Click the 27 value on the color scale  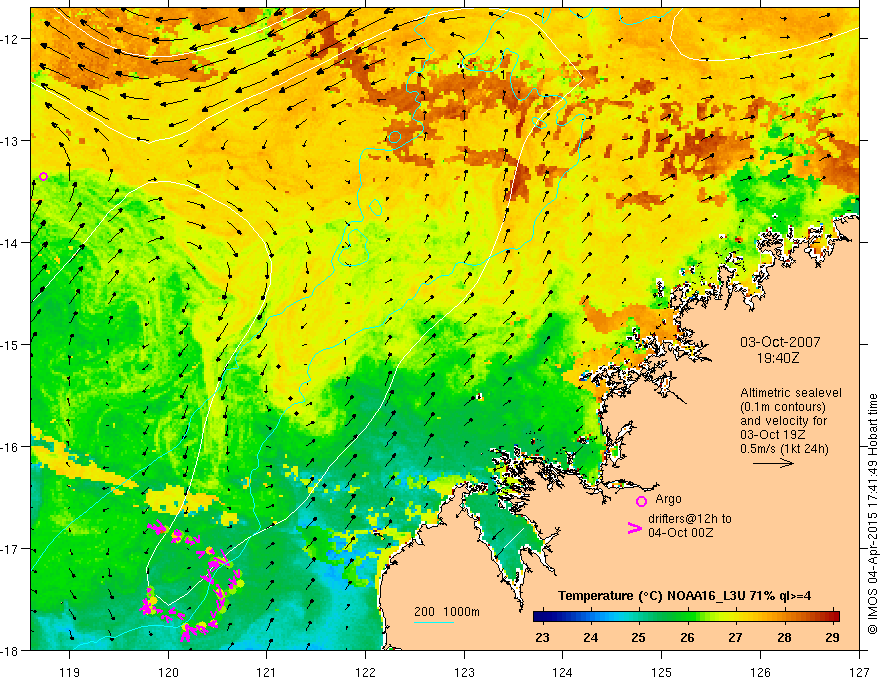735,637
